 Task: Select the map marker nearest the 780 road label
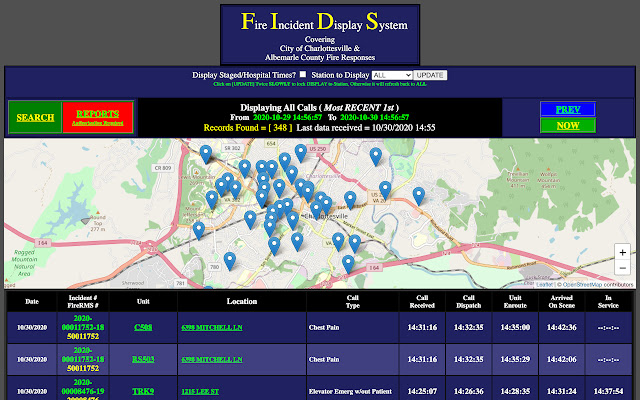tap(230, 260)
